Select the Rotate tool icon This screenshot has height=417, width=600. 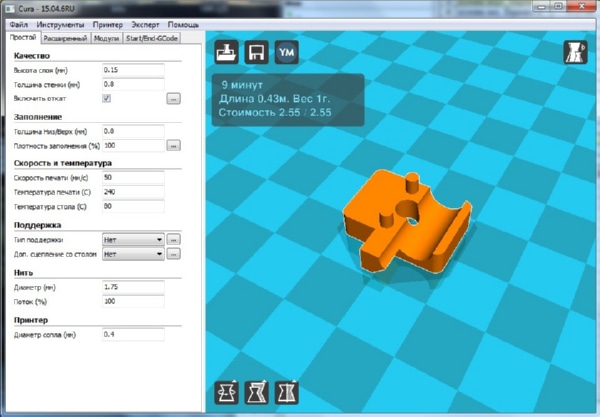(227, 393)
